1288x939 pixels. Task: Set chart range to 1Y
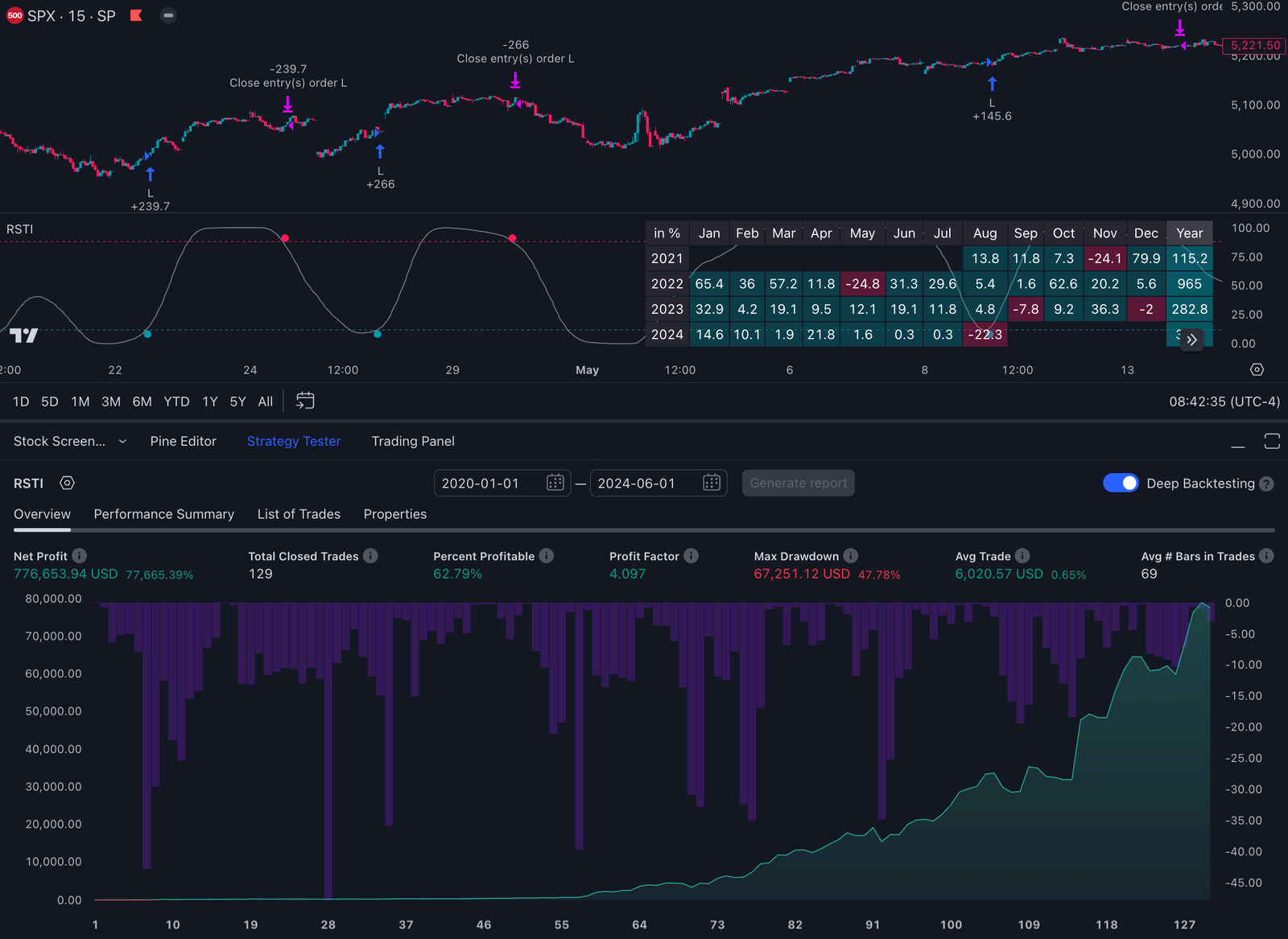(210, 402)
